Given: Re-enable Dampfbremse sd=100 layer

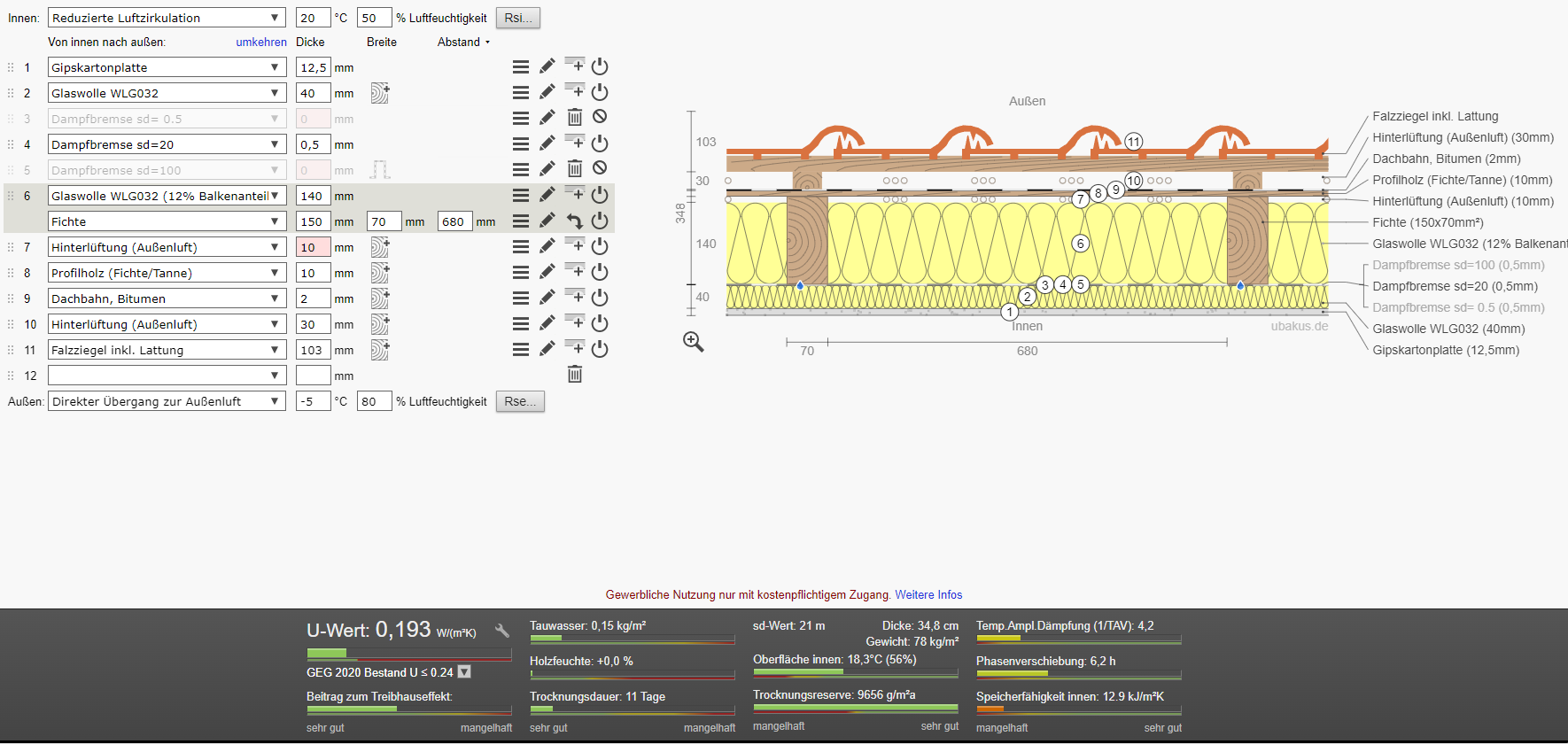Looking at the screenshot, I should click(600, 168).
